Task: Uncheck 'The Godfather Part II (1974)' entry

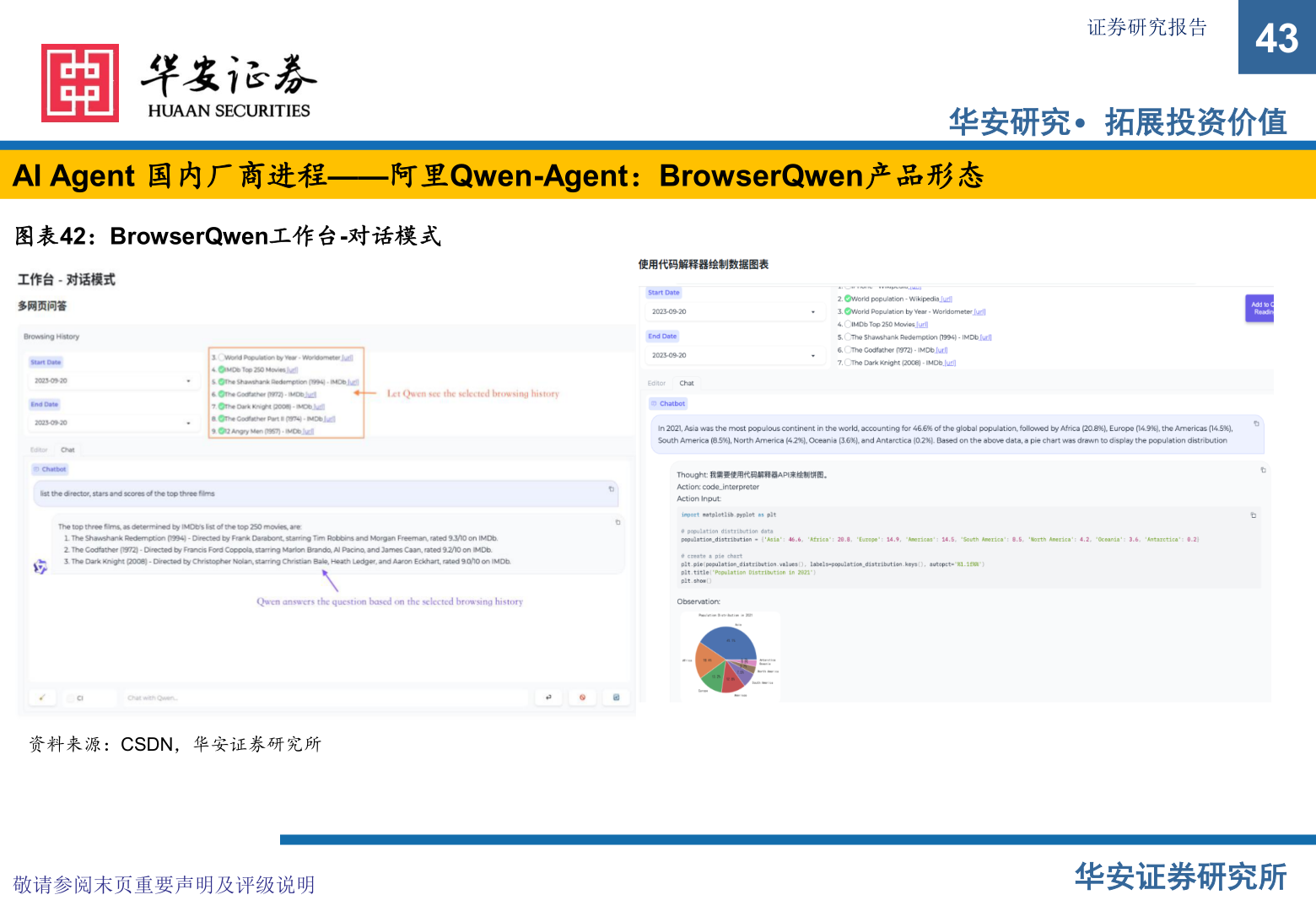Action: coord(221,418)
